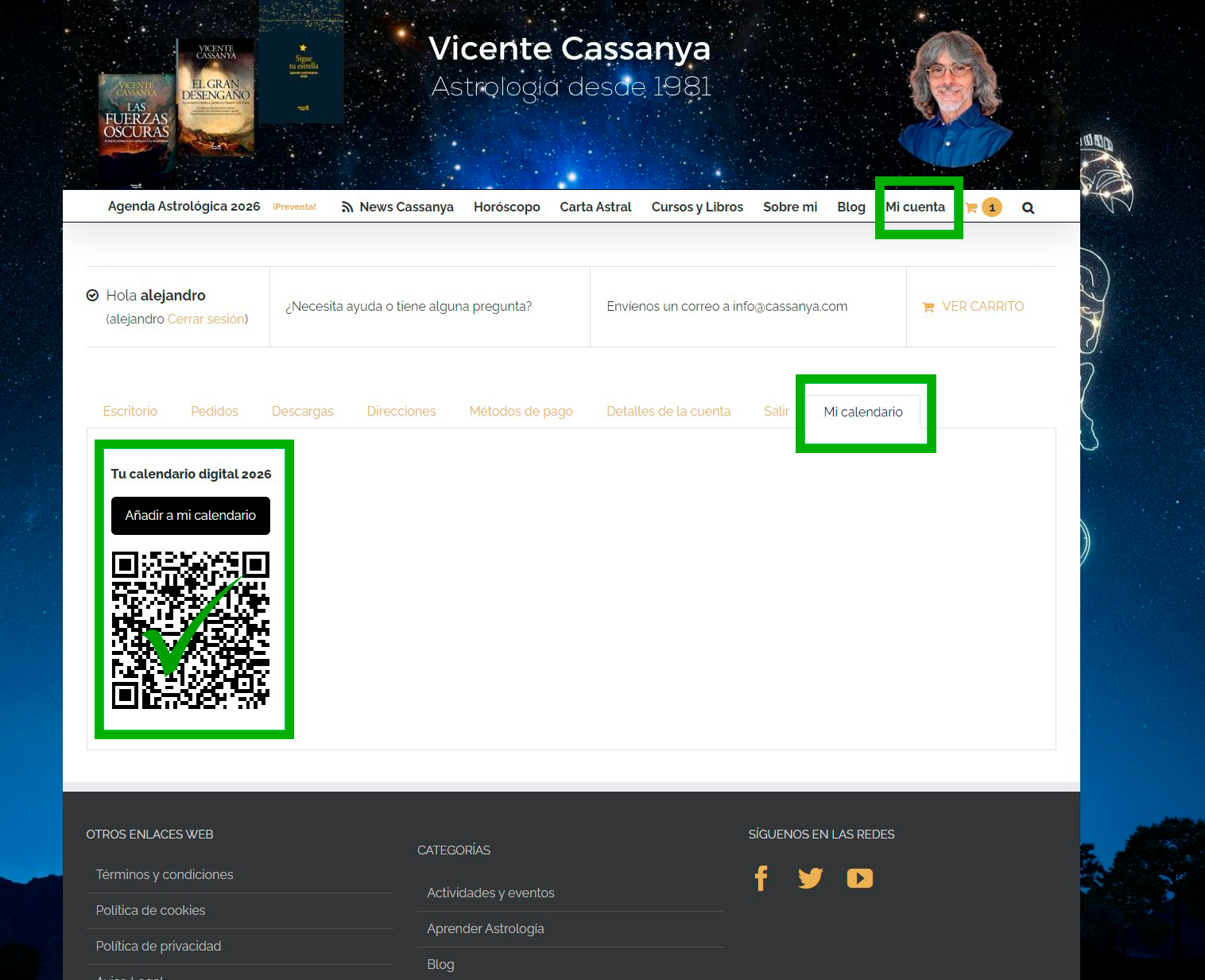Open 'Mi cuenta' in the navigation menu

click(915, 207)
